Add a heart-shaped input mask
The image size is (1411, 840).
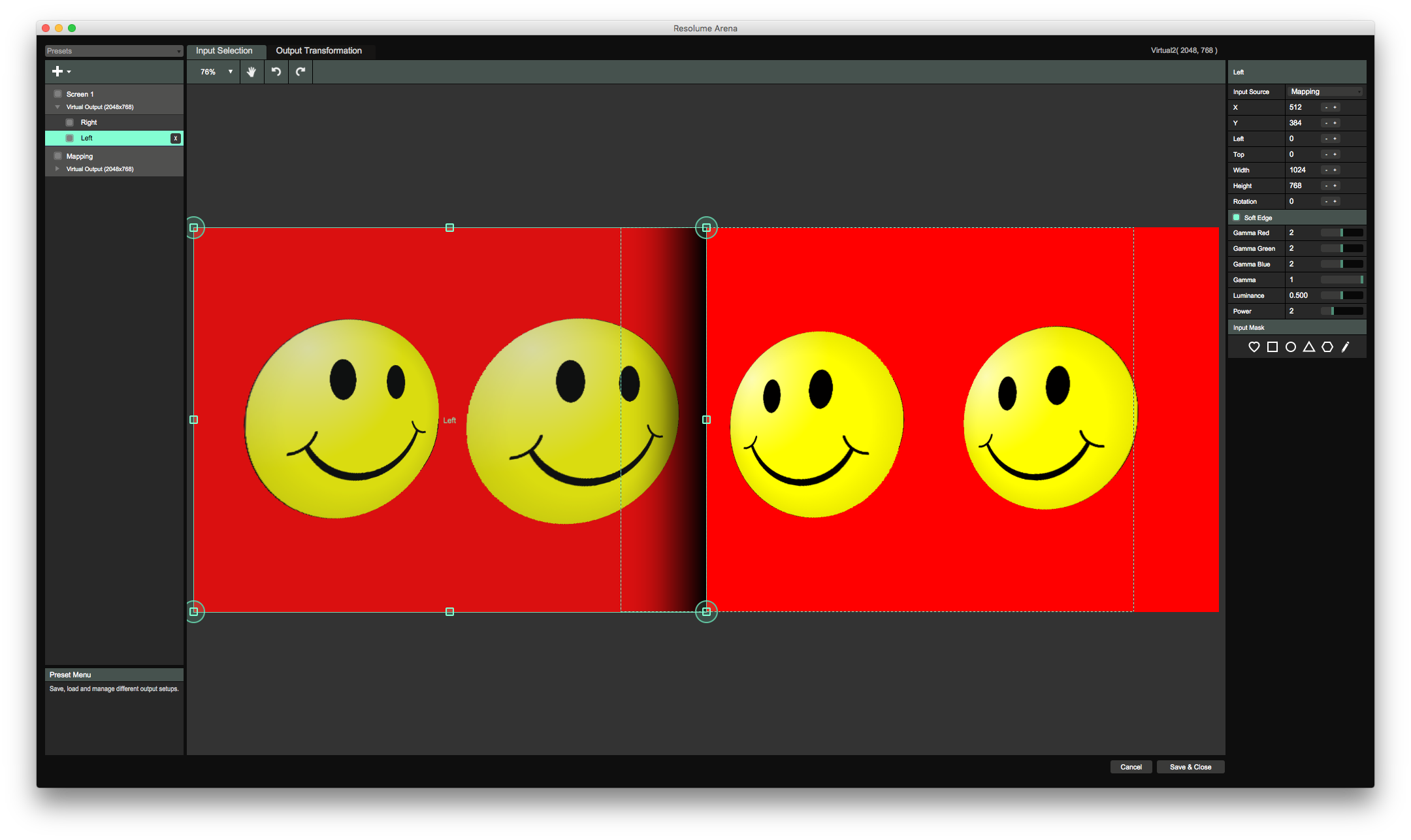point(1254,347)
